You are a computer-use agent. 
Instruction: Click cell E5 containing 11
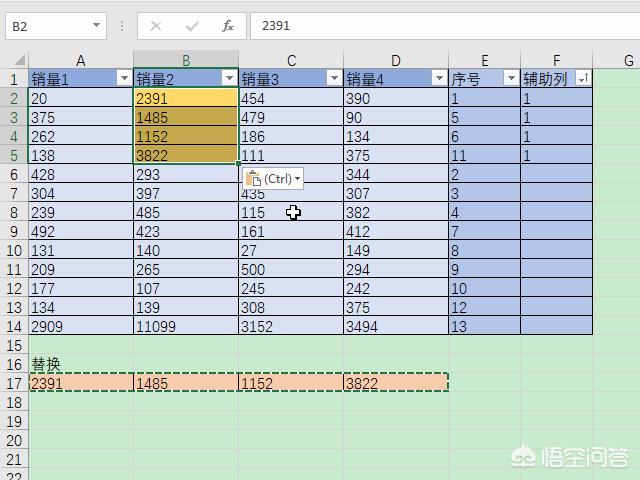[484, 155]
